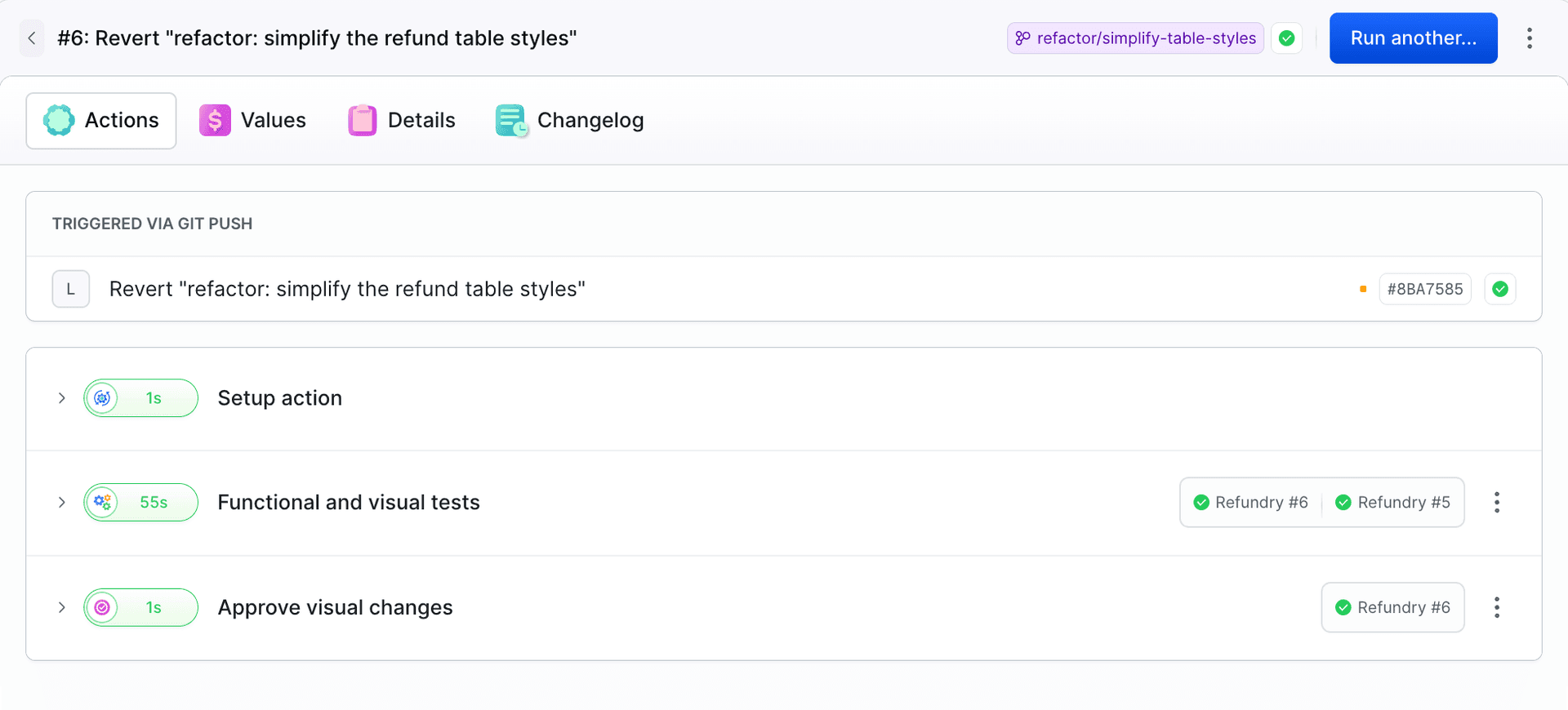Click the Run another... button

[1413, 38]
